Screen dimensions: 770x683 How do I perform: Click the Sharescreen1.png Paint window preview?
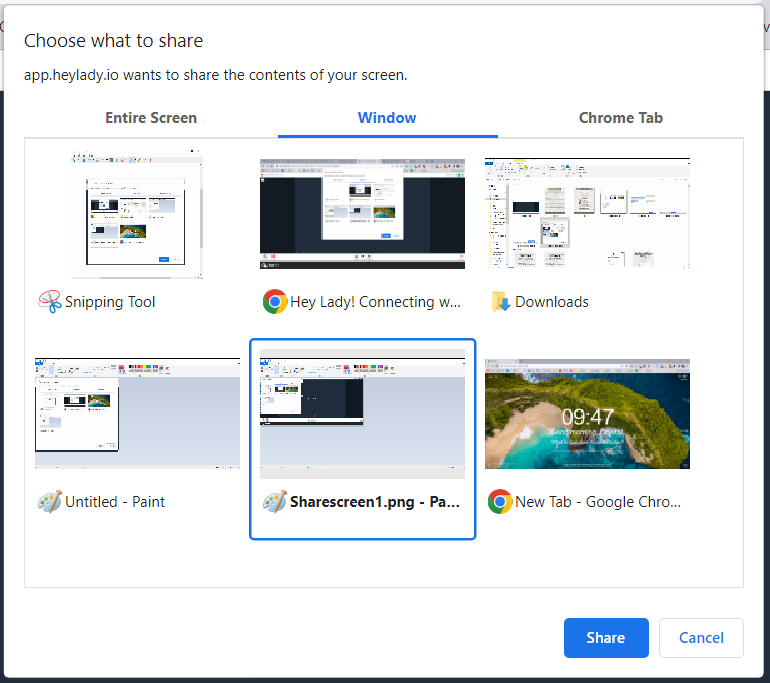click(362, 414)
